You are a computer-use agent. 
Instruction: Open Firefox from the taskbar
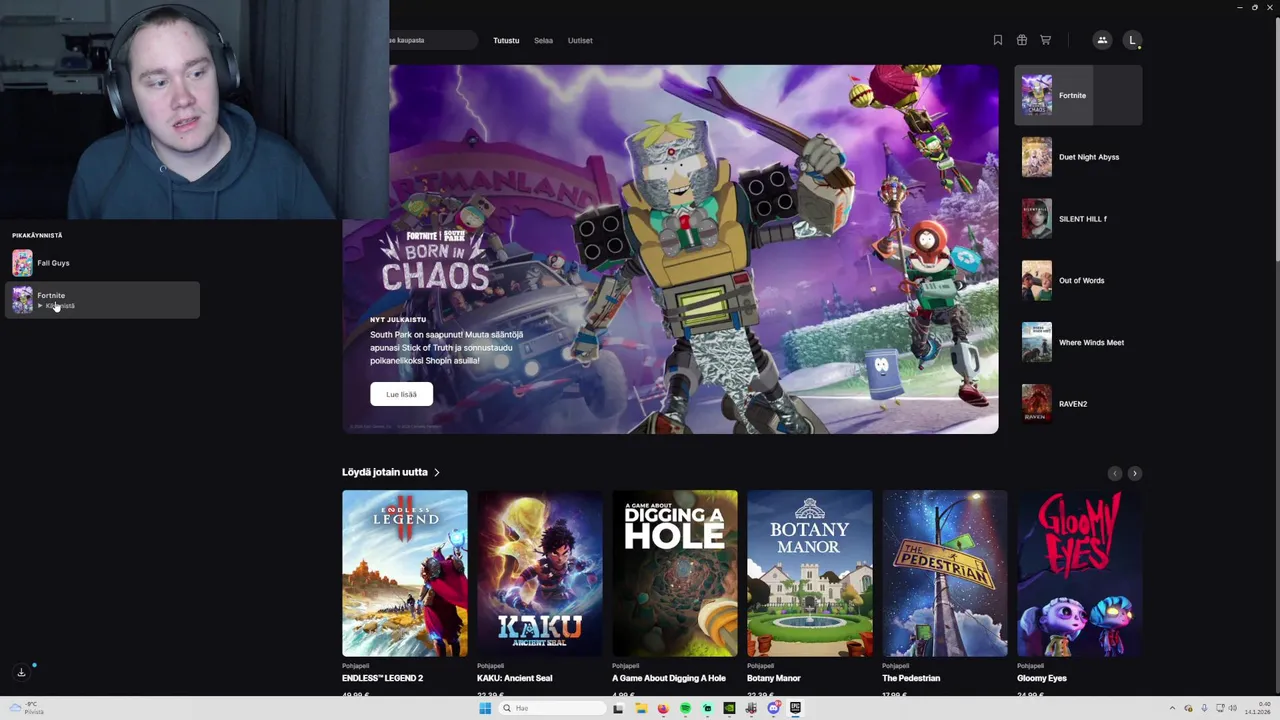(x=663, y=708)
